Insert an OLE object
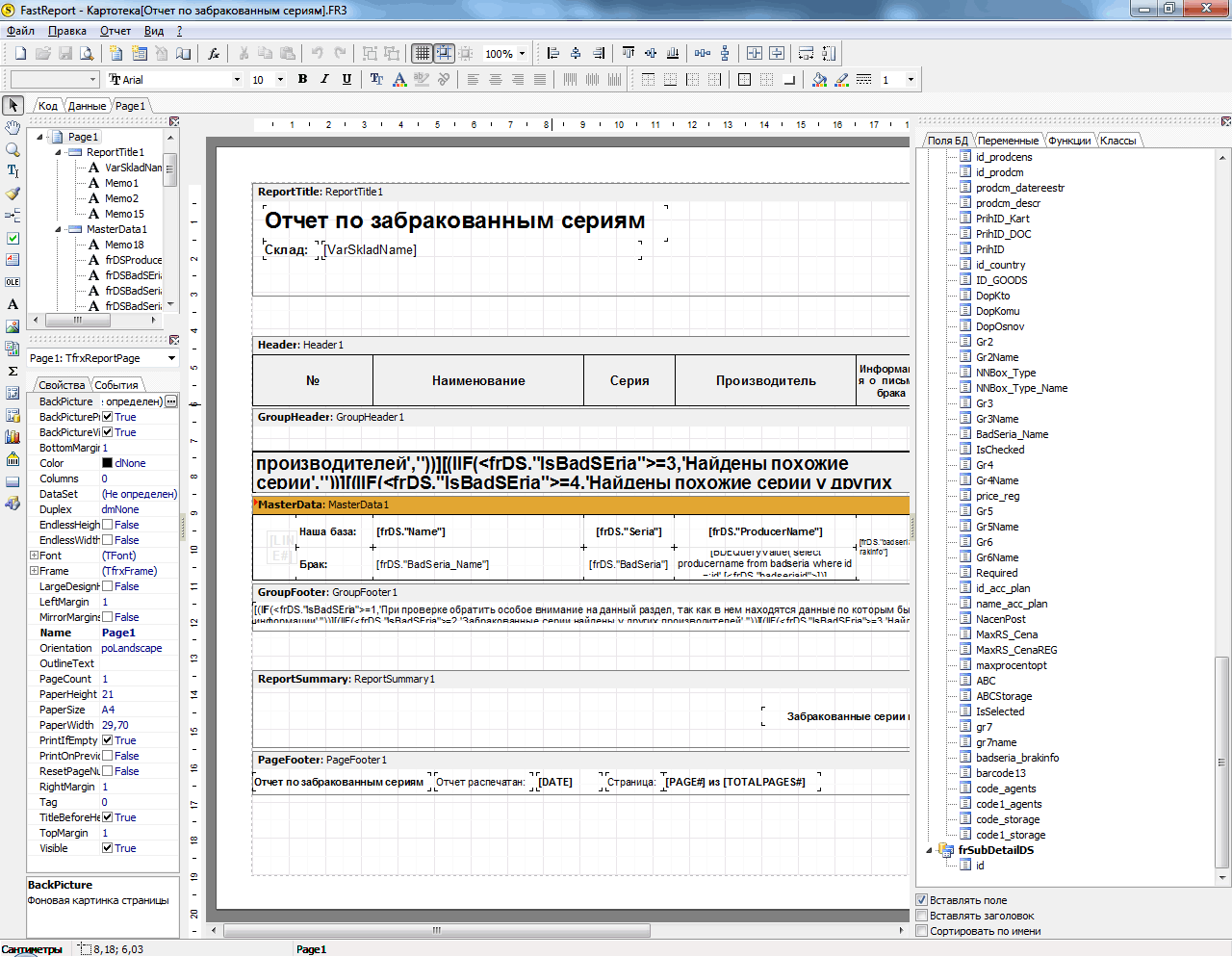 pos(13,282)
